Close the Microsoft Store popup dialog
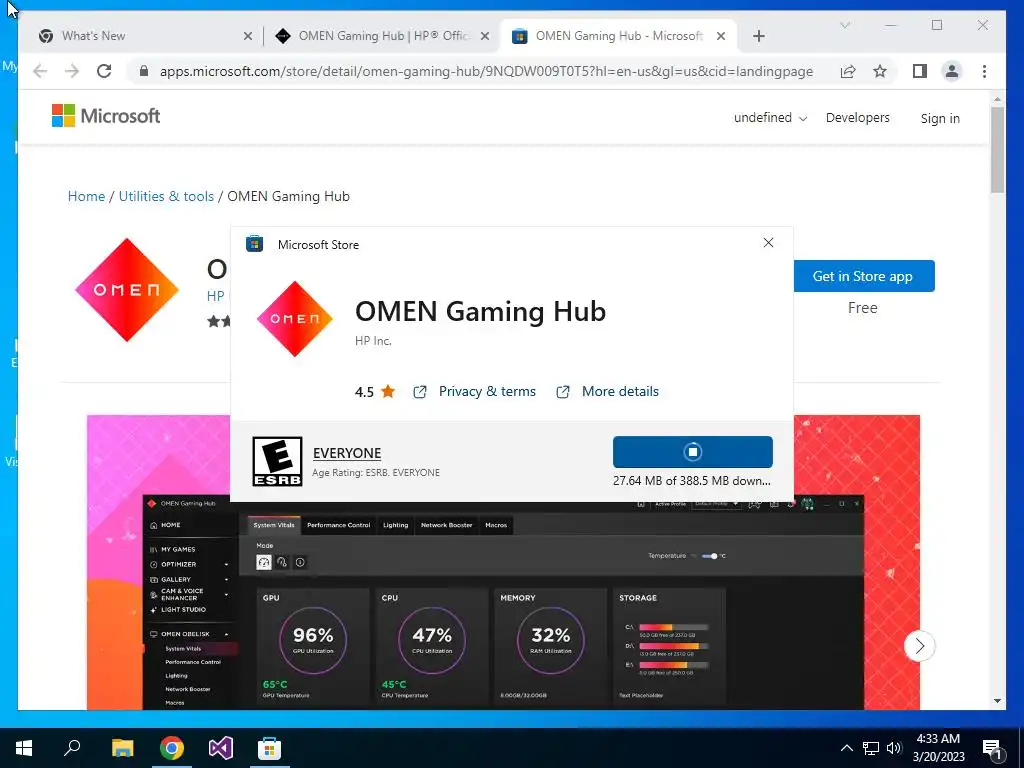This screenshot has width=1024, height=768. click(768, 243)
